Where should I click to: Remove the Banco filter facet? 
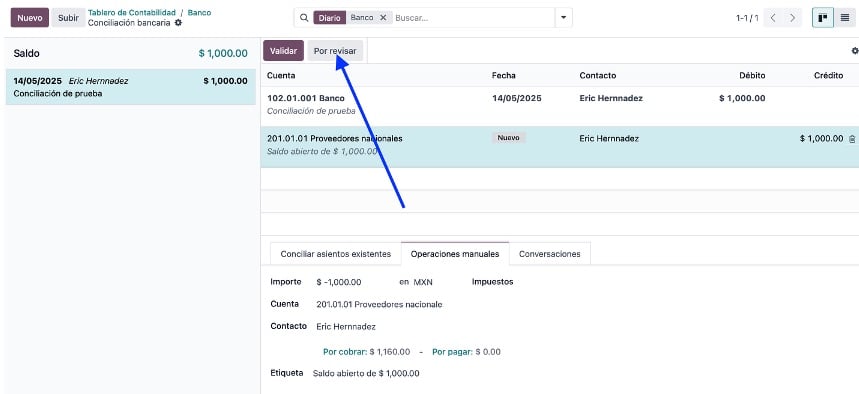pyautogui.click(x=383, y=18)
